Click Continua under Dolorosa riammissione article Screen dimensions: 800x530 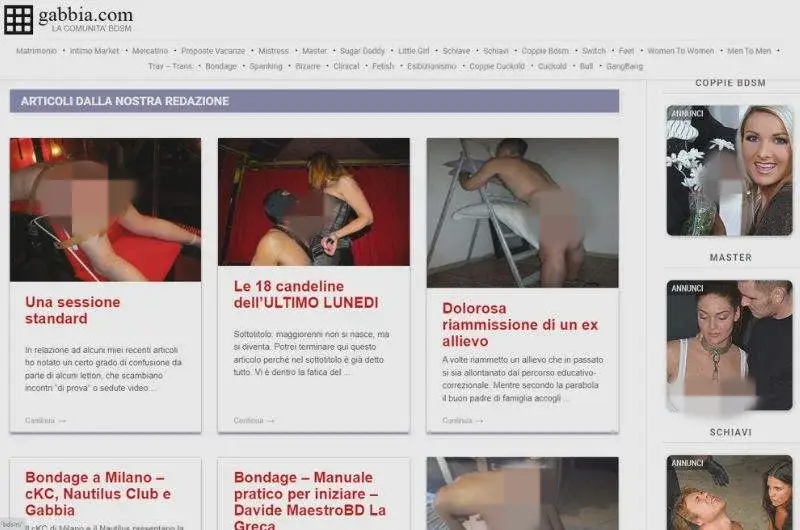point(463,420)
